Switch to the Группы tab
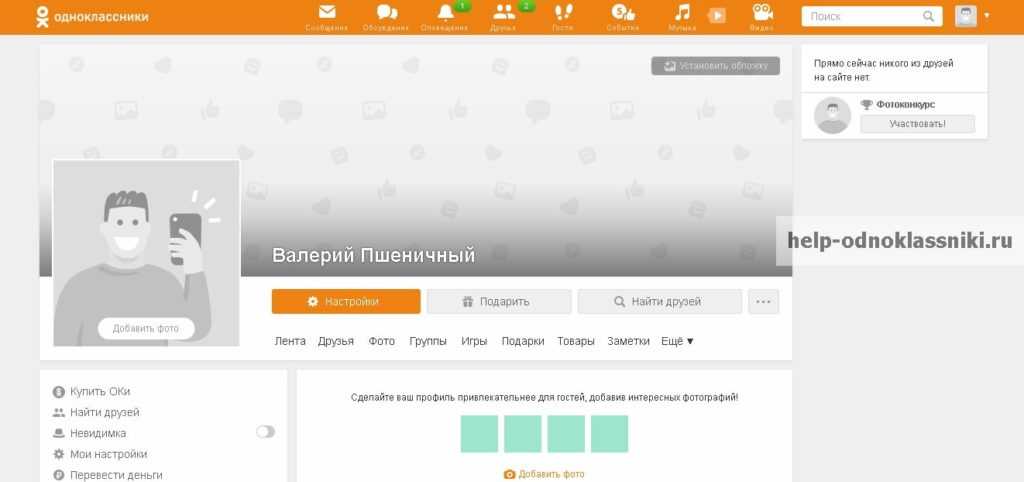 (x=428, y=341)
